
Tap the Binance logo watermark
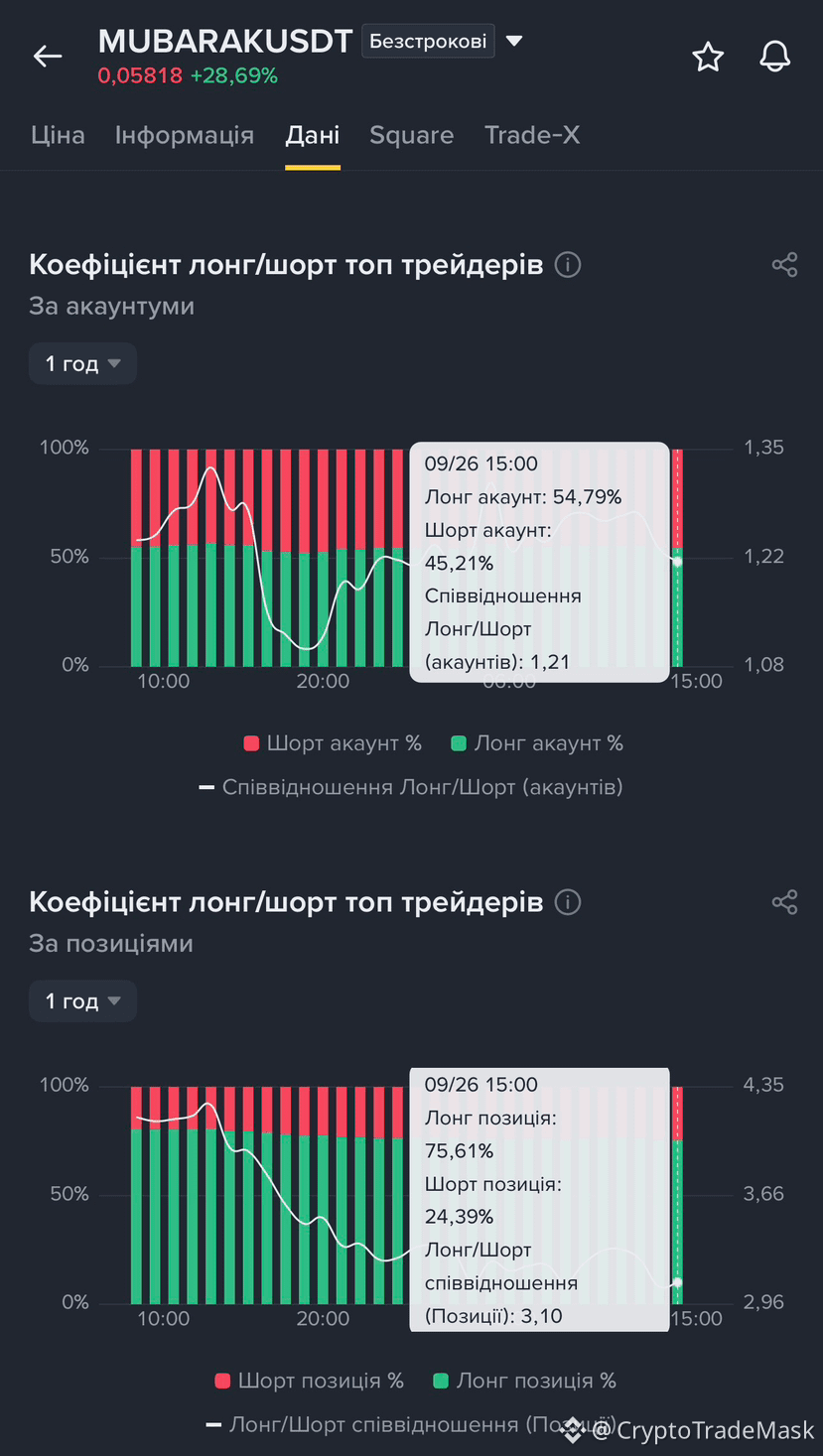(x=572, y=1429)
